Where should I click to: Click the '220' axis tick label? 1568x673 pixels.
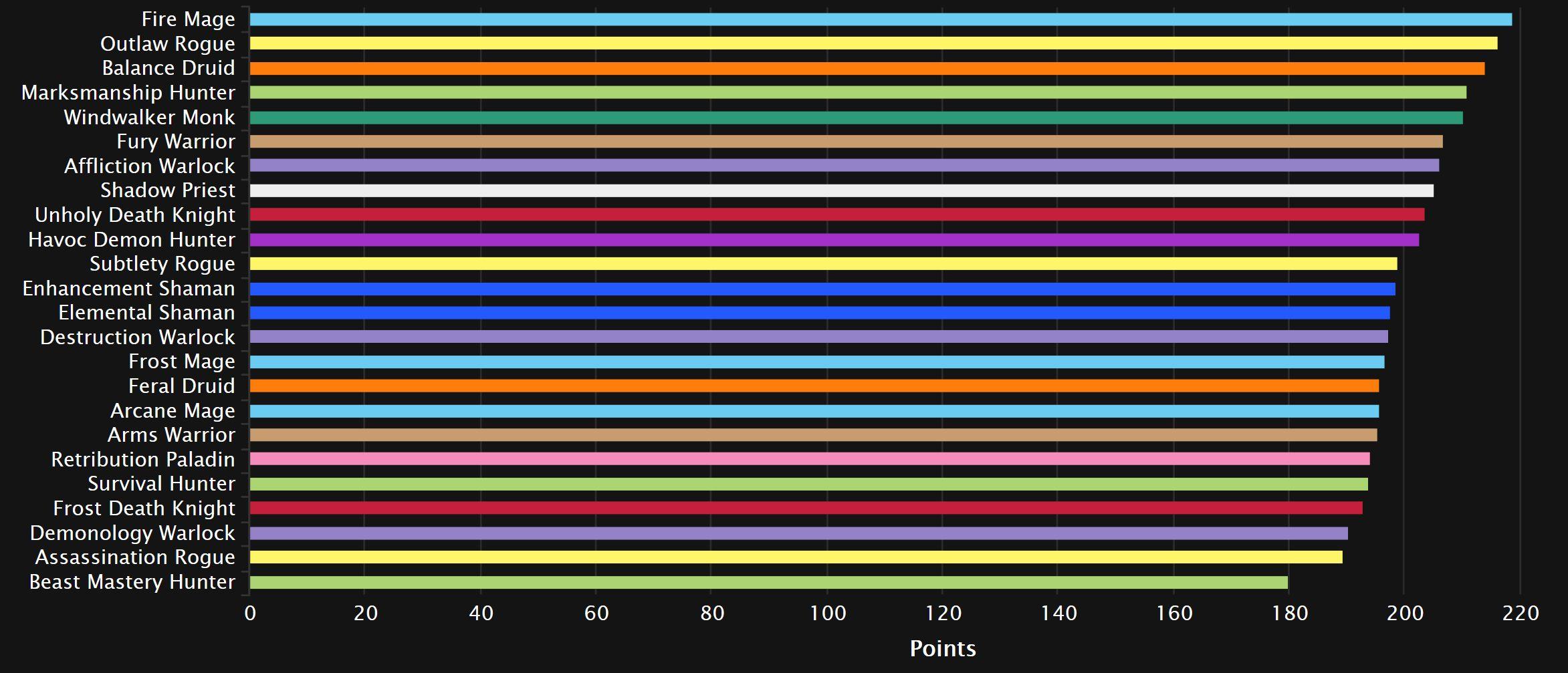point(1521,614)
